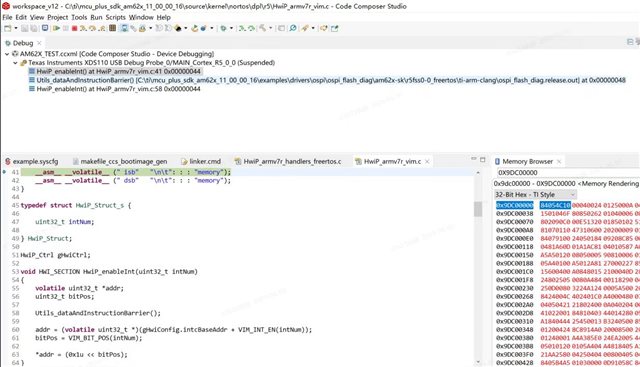Close the HwiP_armv7r_vim.c tab
This screenshot has height=367, width=640.
(x=427, y=161)
